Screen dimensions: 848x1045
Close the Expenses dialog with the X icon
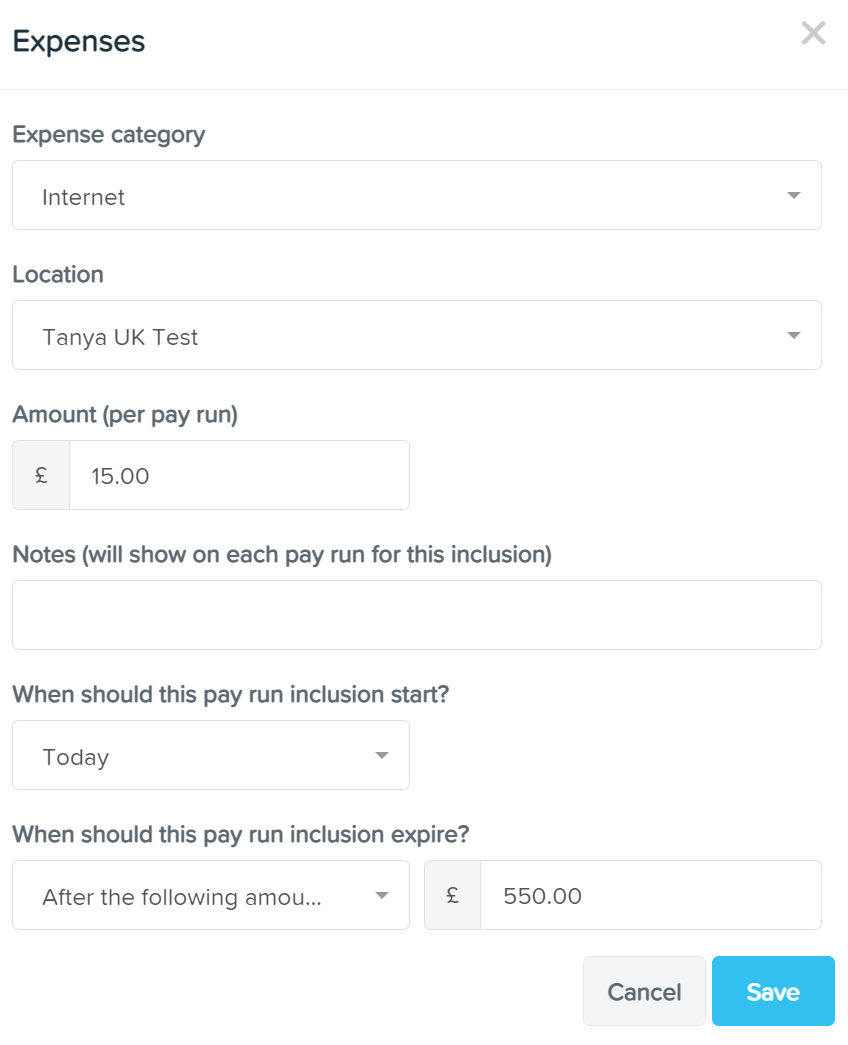point(813,33)
